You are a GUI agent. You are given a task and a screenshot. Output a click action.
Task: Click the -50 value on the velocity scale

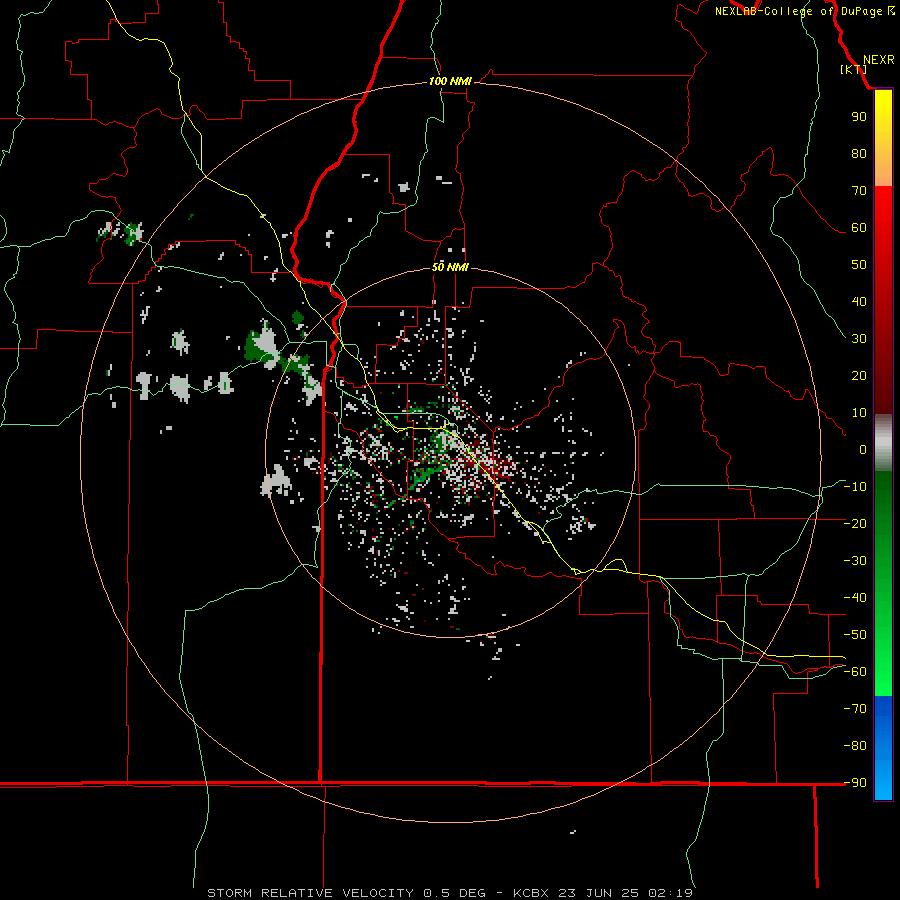(855, 635)
